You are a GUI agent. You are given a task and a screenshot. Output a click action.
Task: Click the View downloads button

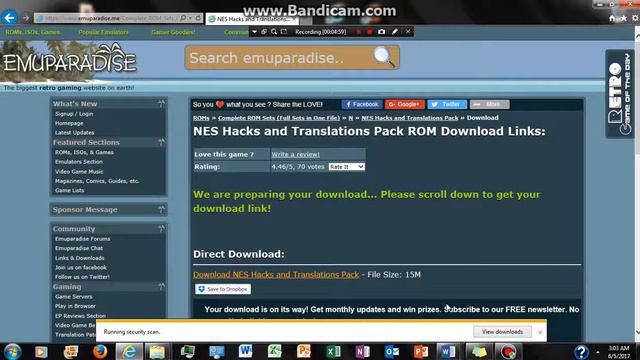[x=502, y=332]
